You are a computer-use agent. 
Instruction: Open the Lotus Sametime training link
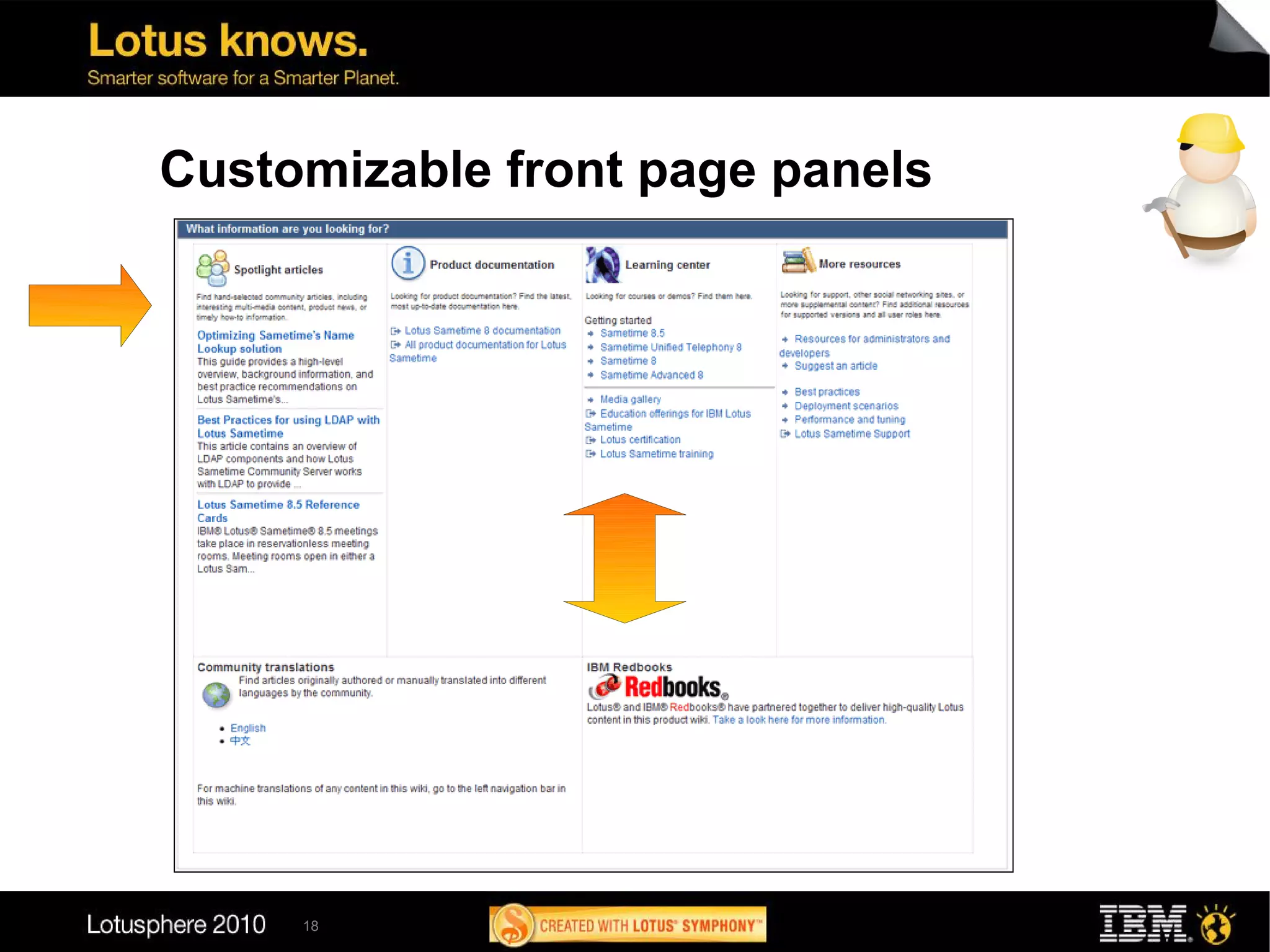(657, 454)
